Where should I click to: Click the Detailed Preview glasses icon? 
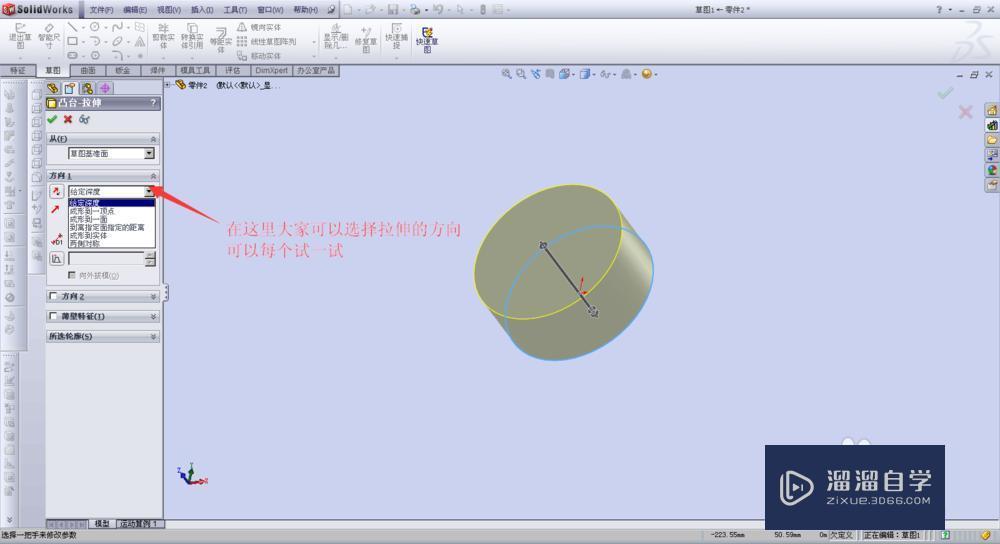(x=84, y=119)
